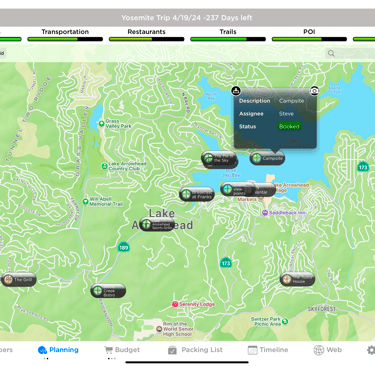Open the Planning tab
Image resolution: width=375 pixels, height=366 pixels.
[58, 350]
